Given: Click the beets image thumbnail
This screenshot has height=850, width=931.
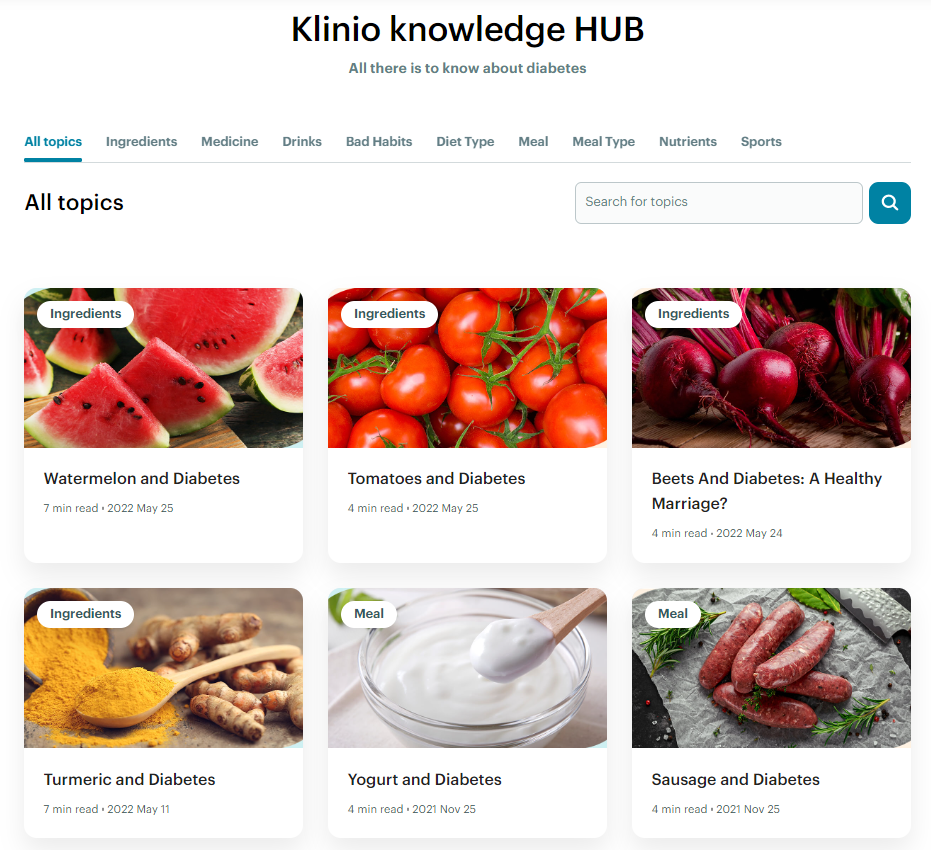Looking at the screenshot, I should click(771, 368).
